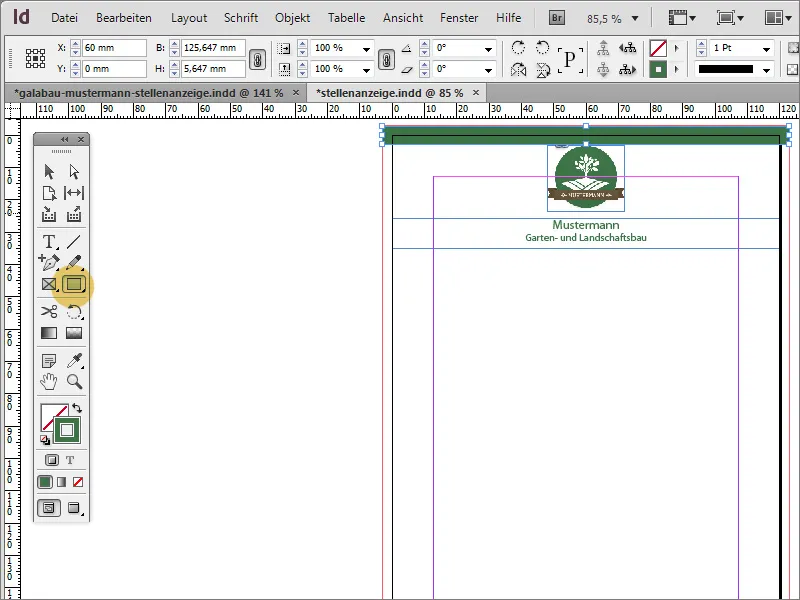Viewport: 800px width, 600px height.
Task: Open the rotation angle dropdown
Action: 488,49
